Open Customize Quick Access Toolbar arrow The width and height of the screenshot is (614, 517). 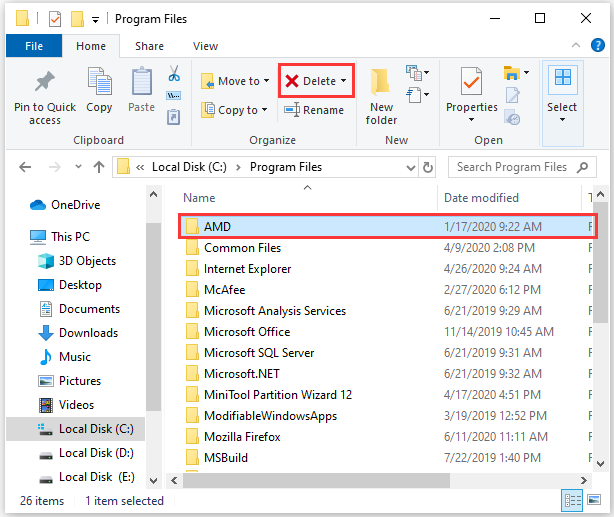tap(95, 20)
